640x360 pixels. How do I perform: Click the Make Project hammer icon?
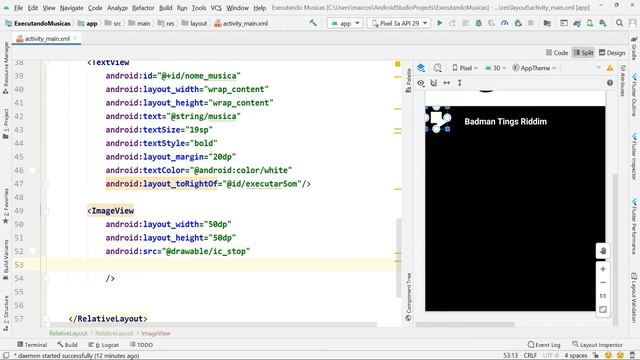(313, 23)
